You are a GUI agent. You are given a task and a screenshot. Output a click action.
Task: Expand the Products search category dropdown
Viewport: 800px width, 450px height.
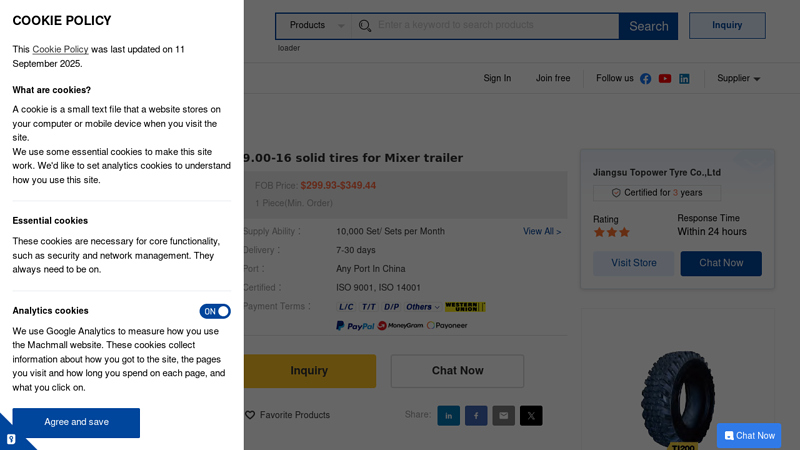tap(315, 26)
